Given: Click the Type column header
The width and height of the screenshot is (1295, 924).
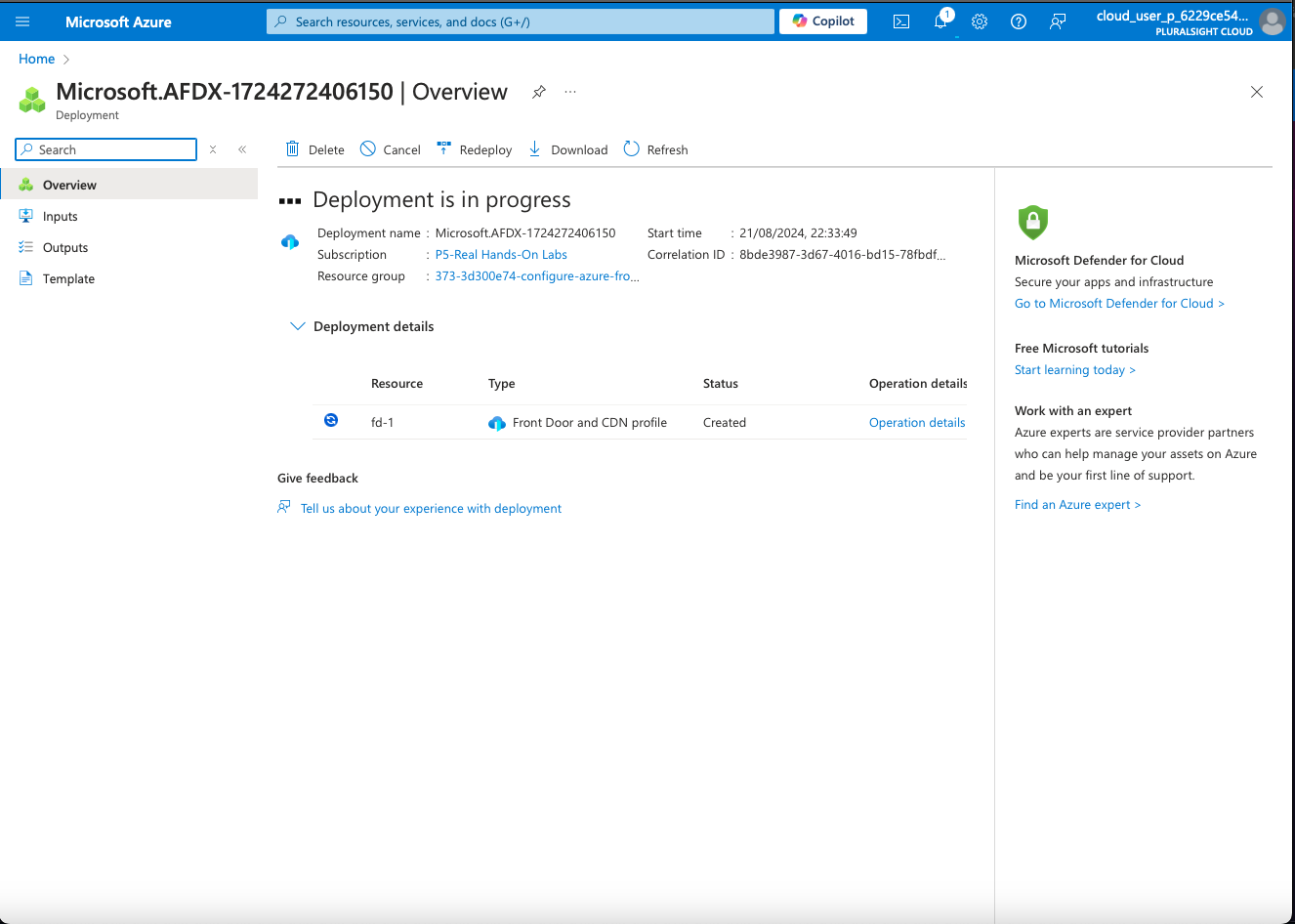Looking at the screenshot, I should (501, 383).
